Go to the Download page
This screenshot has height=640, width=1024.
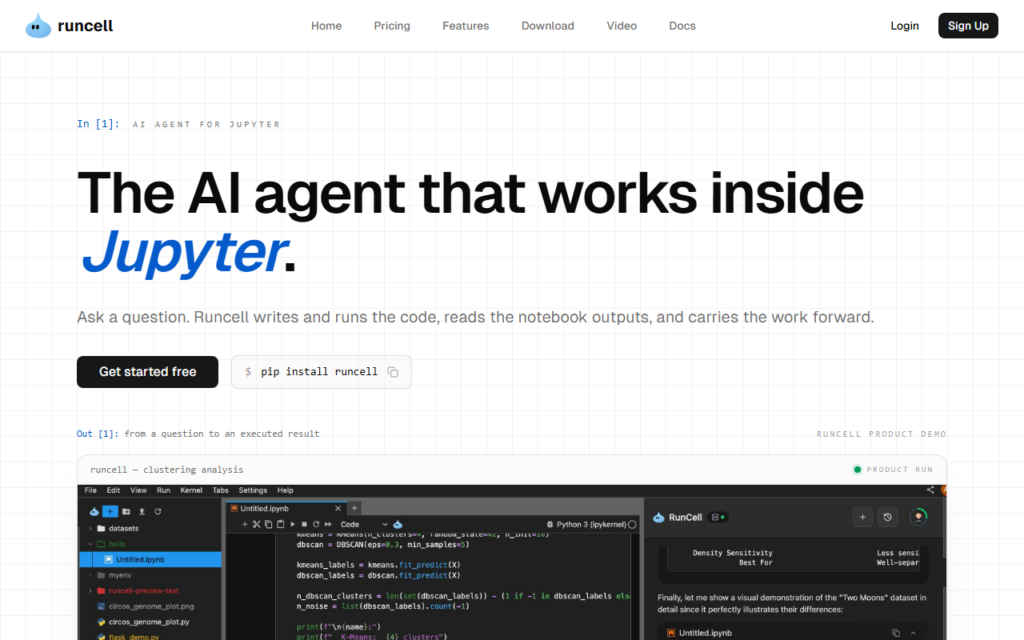(548, 25)
